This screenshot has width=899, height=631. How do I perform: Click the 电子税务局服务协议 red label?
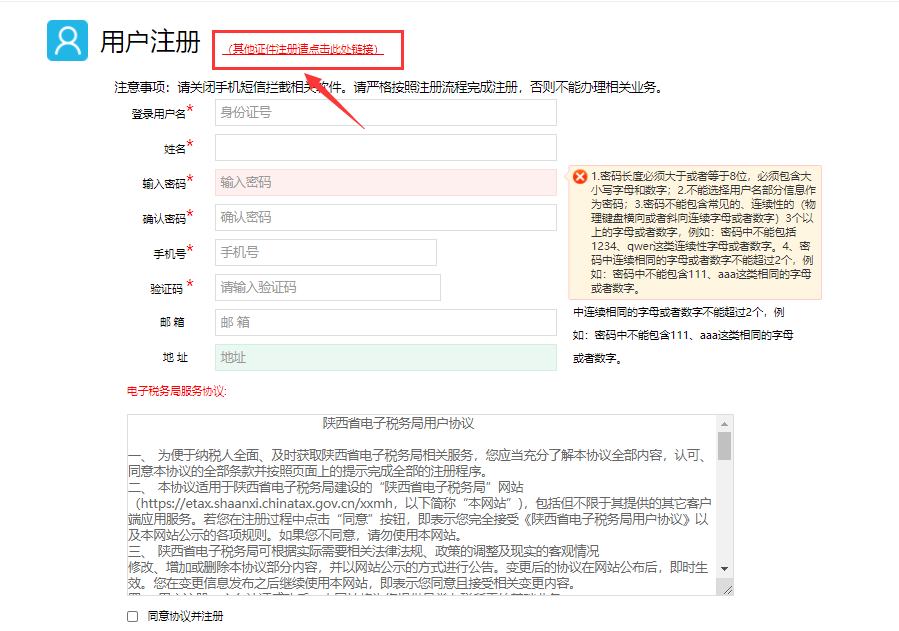(177, 391)
